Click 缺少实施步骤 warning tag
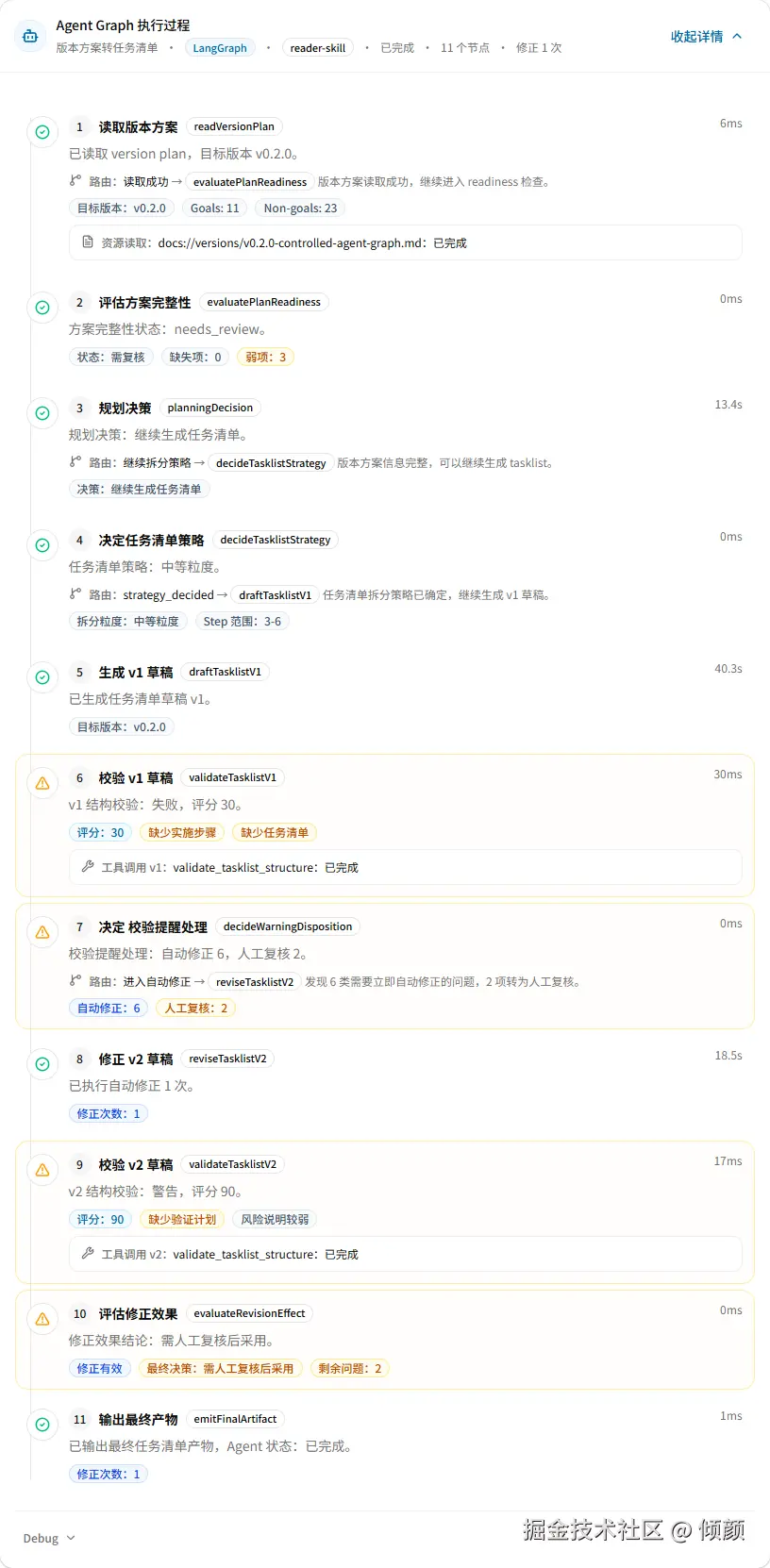The height and width of the screenshot is (1568, 770). (182, 833)
